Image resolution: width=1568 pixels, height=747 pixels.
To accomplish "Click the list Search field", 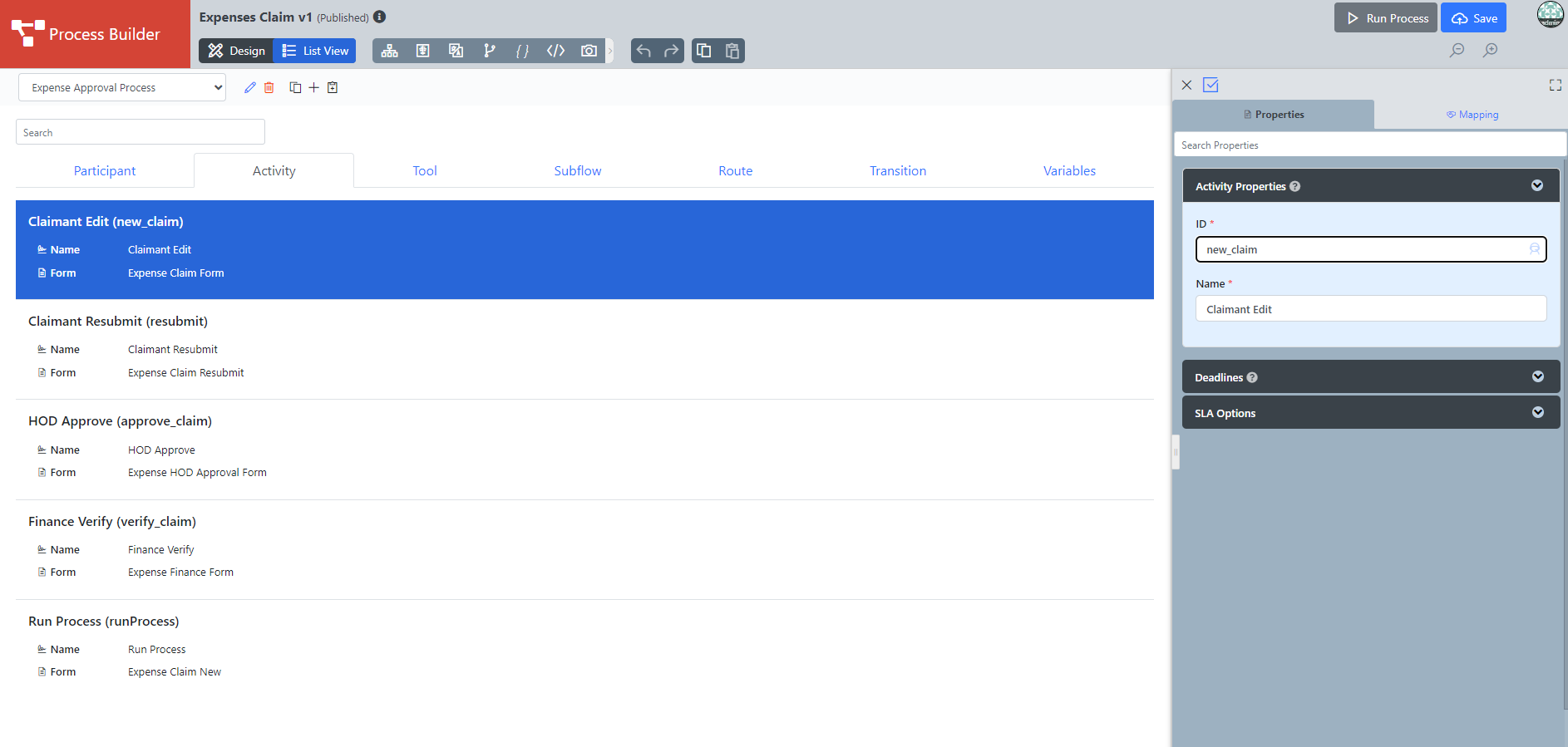I will (x=141, y=132).
